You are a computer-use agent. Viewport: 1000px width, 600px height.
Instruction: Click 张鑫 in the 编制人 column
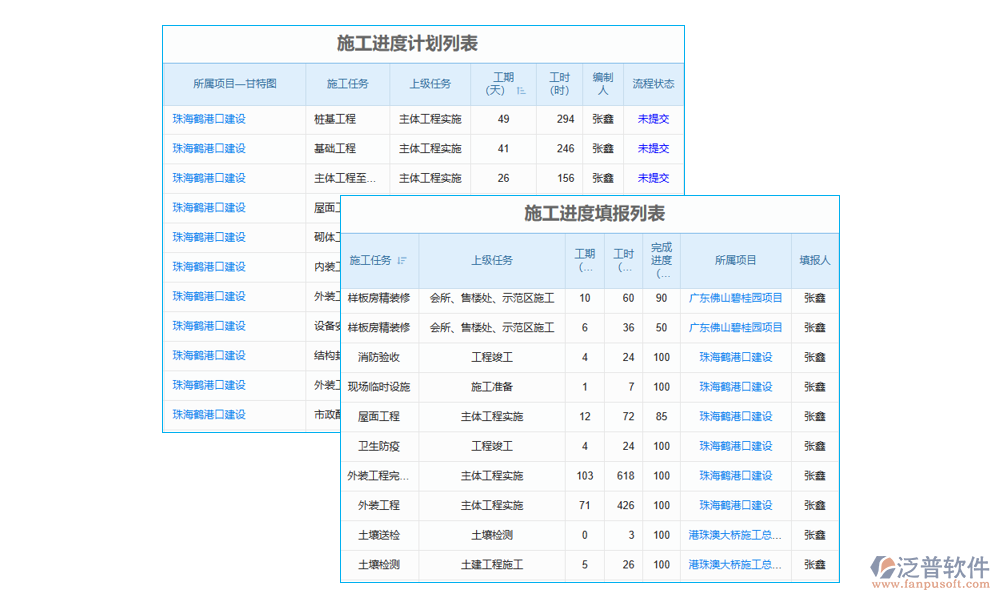click(602, 119)
